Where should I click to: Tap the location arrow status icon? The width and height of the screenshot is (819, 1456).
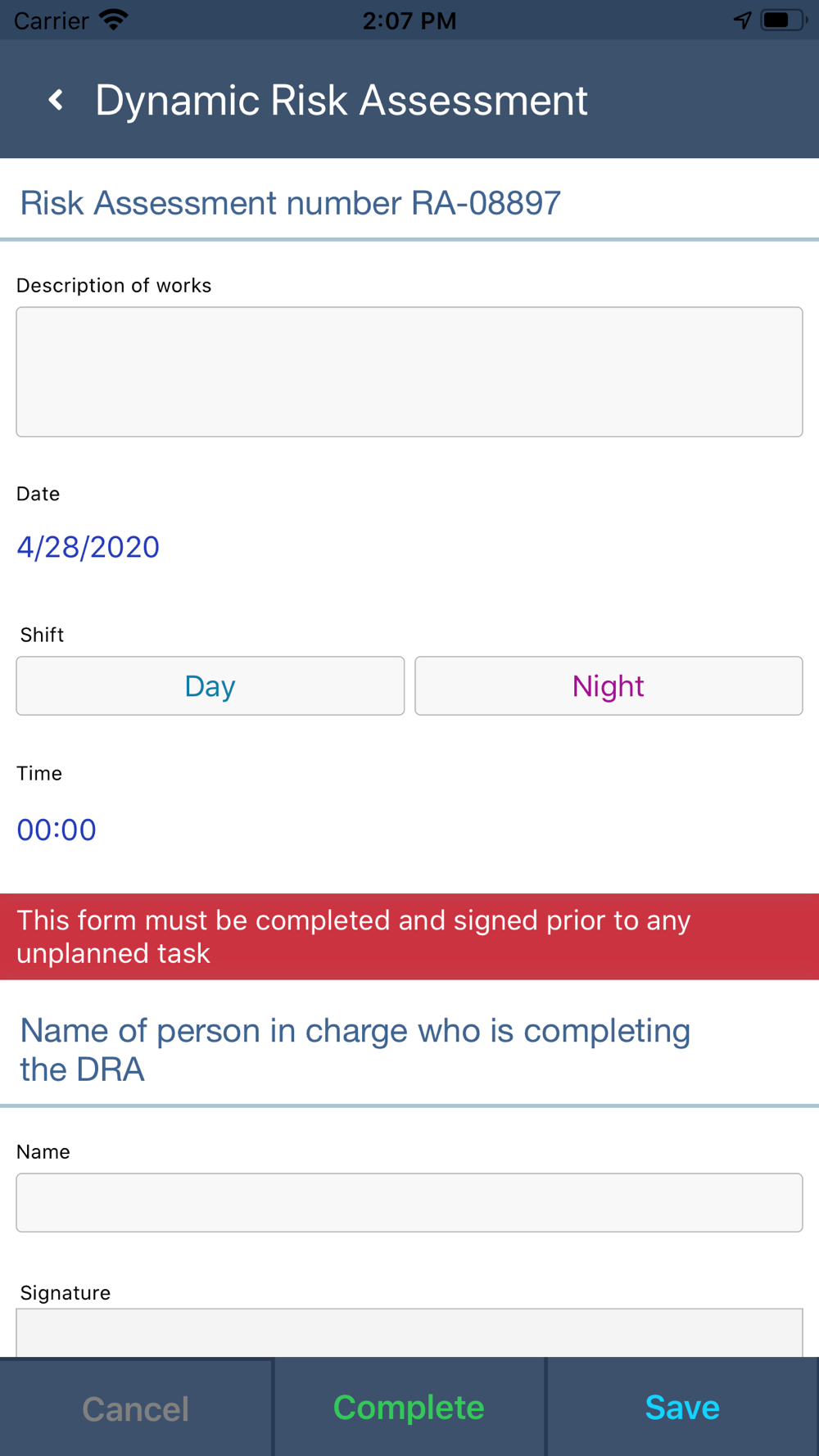point(742,20)
